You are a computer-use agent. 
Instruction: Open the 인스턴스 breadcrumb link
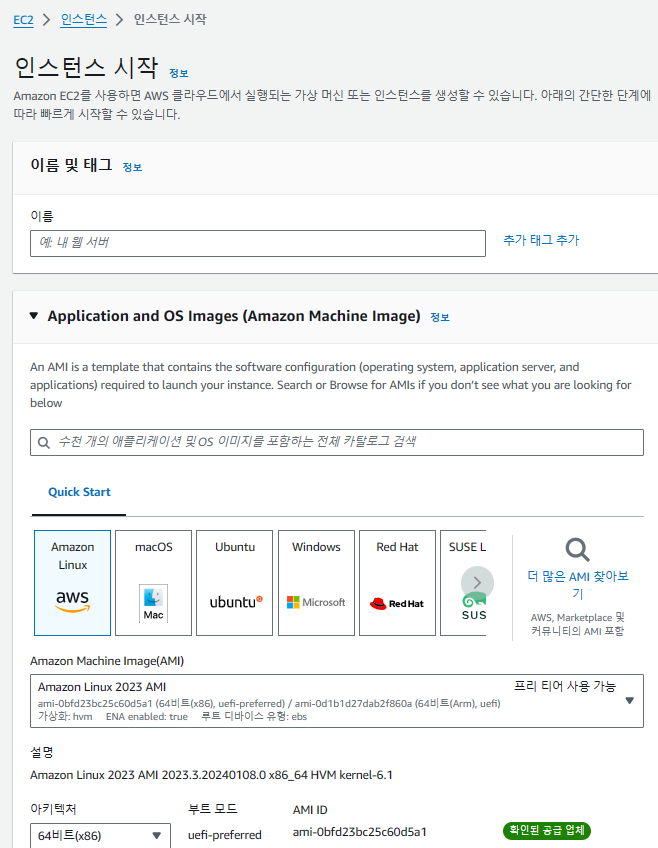click(83, 20)
